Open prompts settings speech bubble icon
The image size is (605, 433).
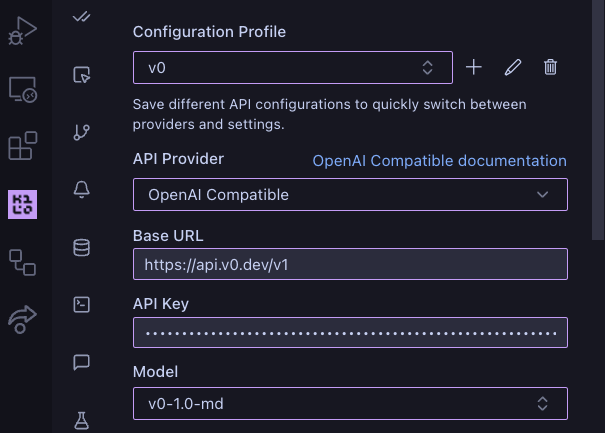click(x=83, y=362)
